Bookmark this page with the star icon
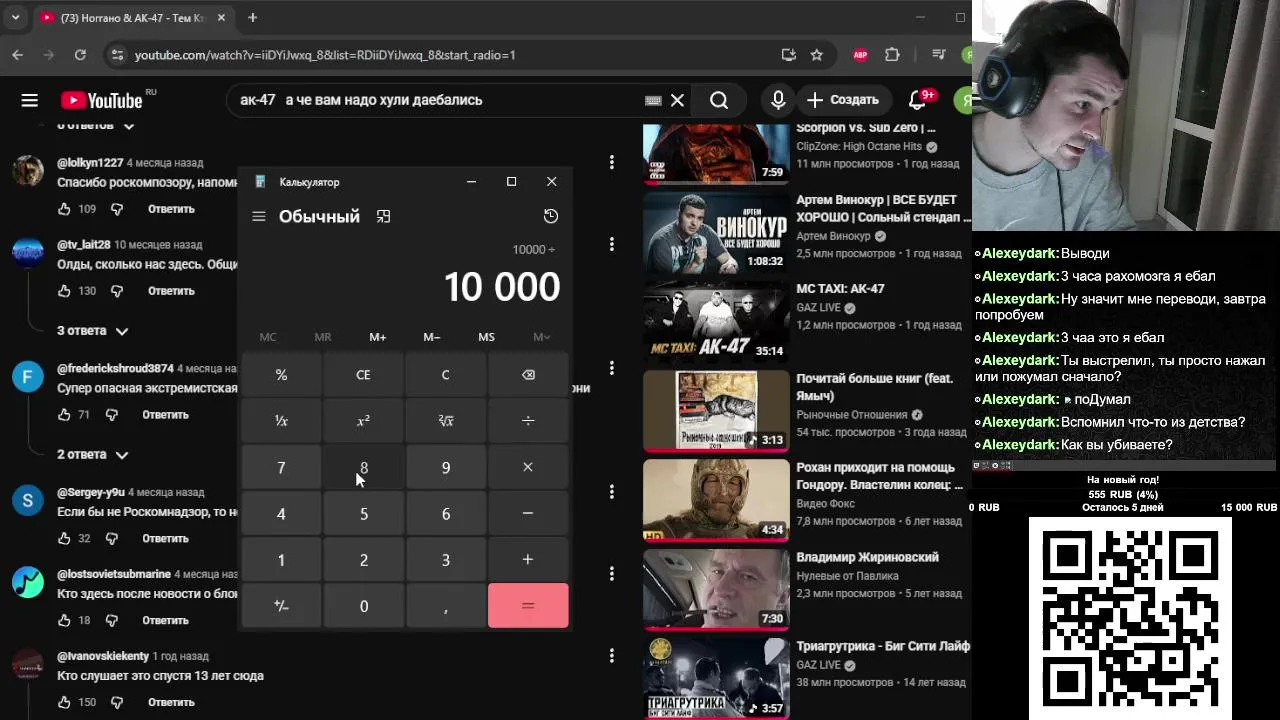The width and height of the screenshot is (1280, 720). pos(817,55)
